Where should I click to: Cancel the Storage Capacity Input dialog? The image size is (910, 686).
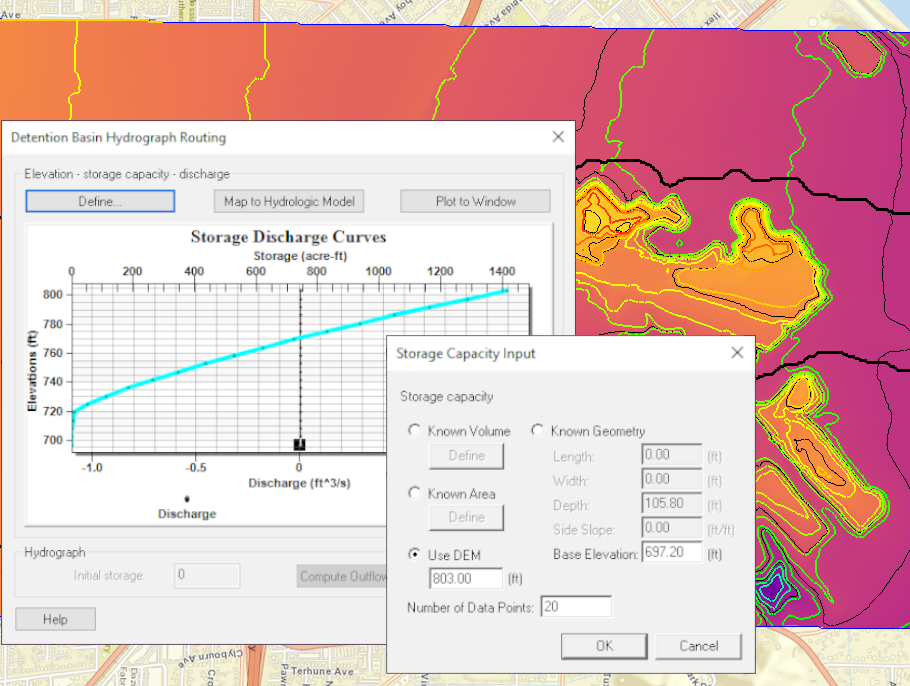click(x=698, y=646)
